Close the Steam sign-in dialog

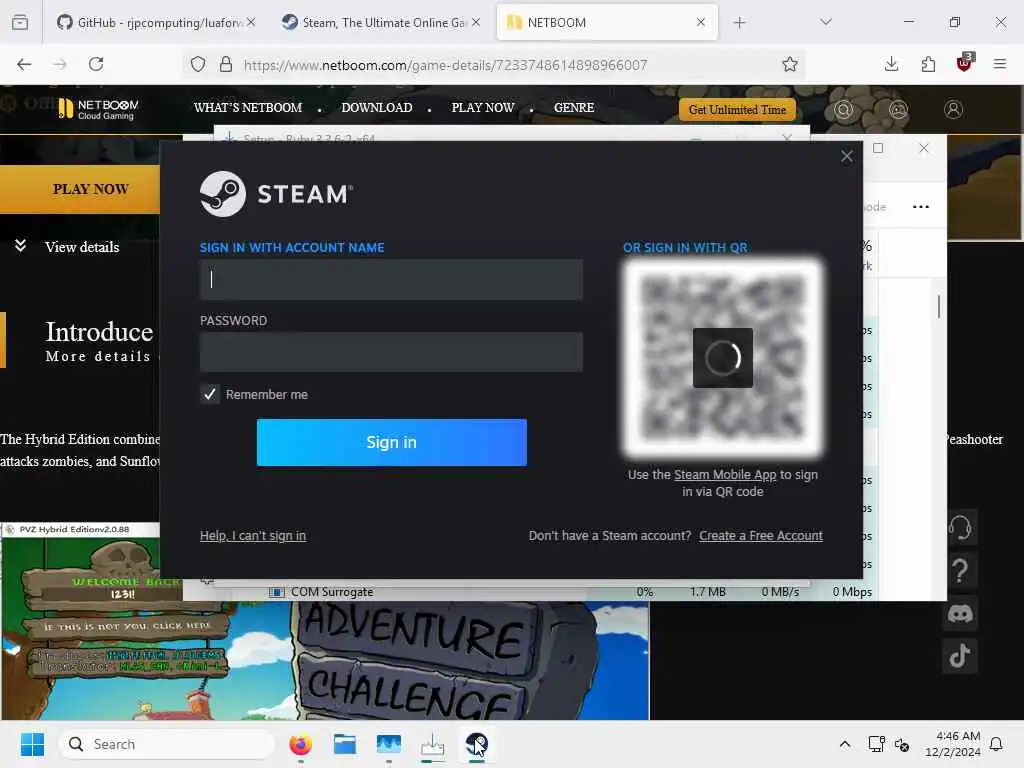point(846,156)
